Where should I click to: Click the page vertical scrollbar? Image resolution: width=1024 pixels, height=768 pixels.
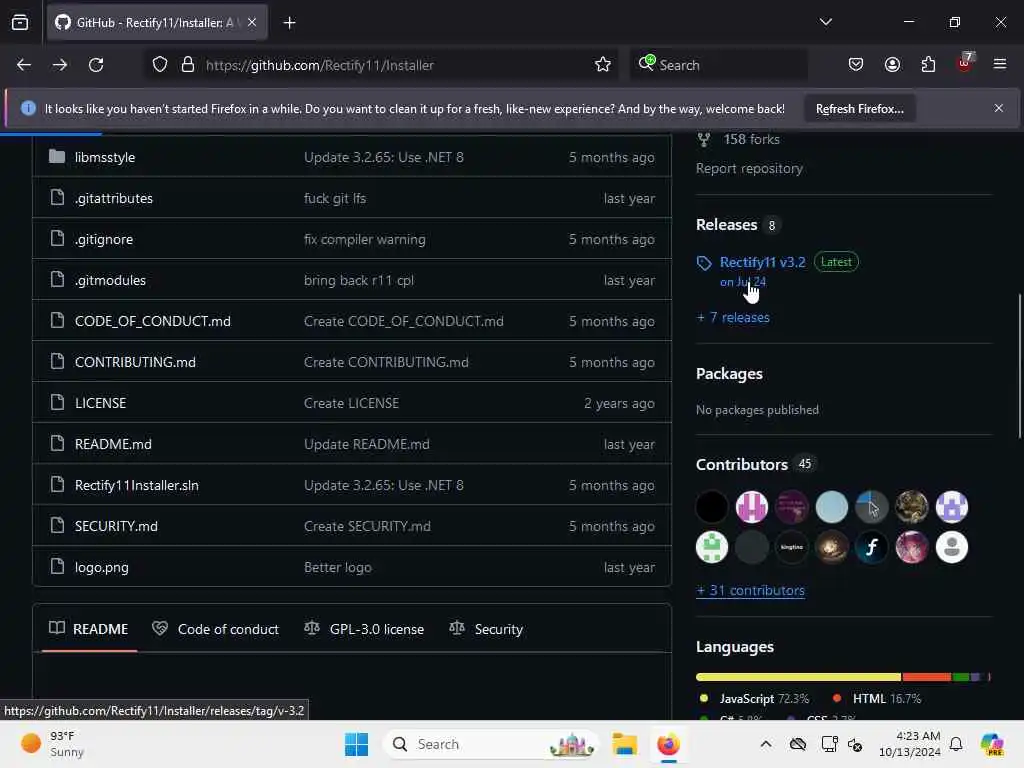pyautogui.click(x=1019, y=366)
